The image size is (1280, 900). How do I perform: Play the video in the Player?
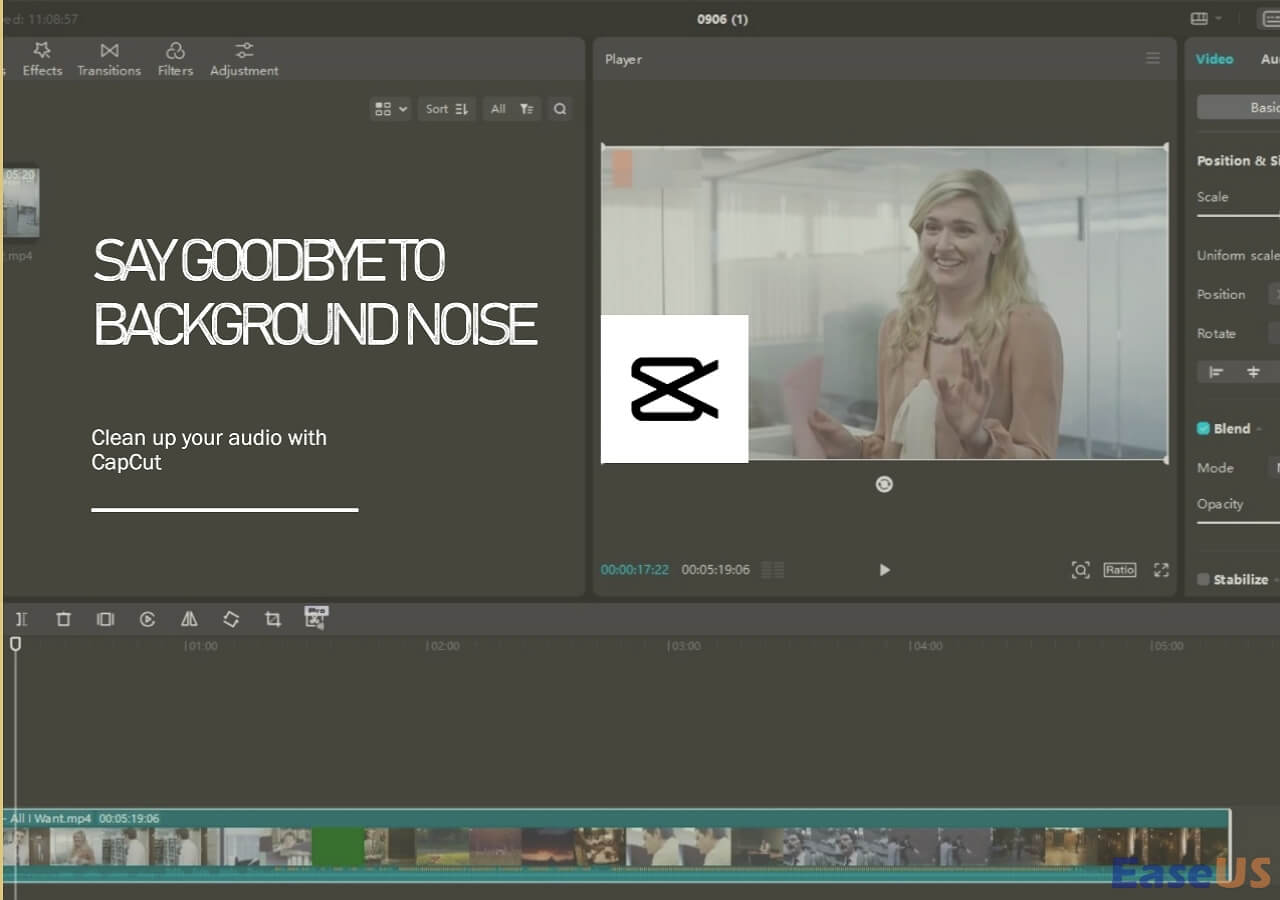point(884,570)
